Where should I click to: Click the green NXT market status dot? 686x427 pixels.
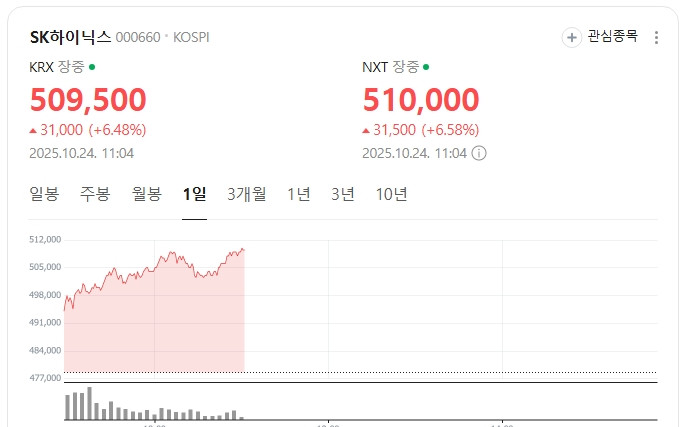[x=425, y=67]
